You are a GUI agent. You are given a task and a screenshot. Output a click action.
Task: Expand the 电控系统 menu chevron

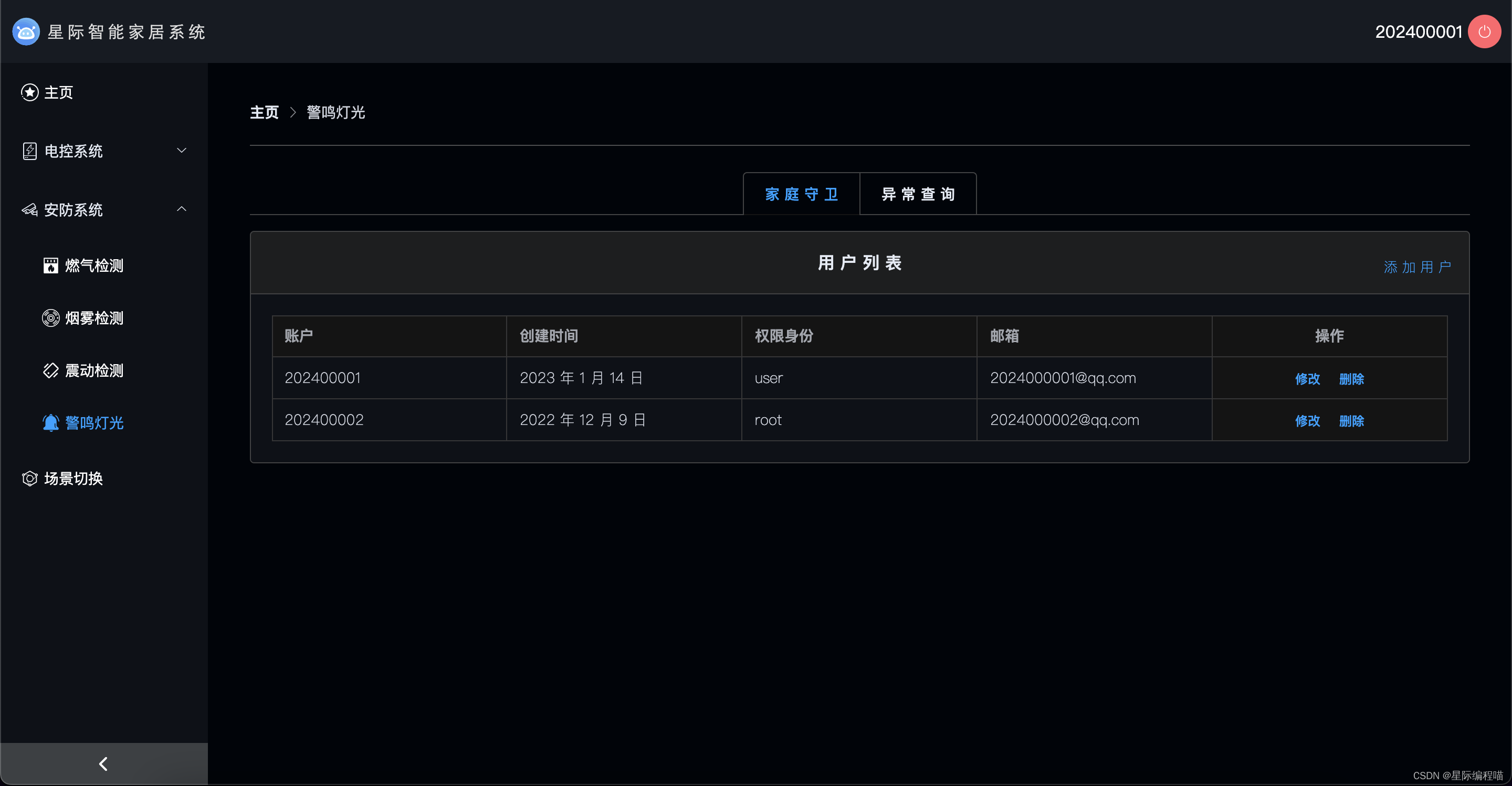(181, 151)
